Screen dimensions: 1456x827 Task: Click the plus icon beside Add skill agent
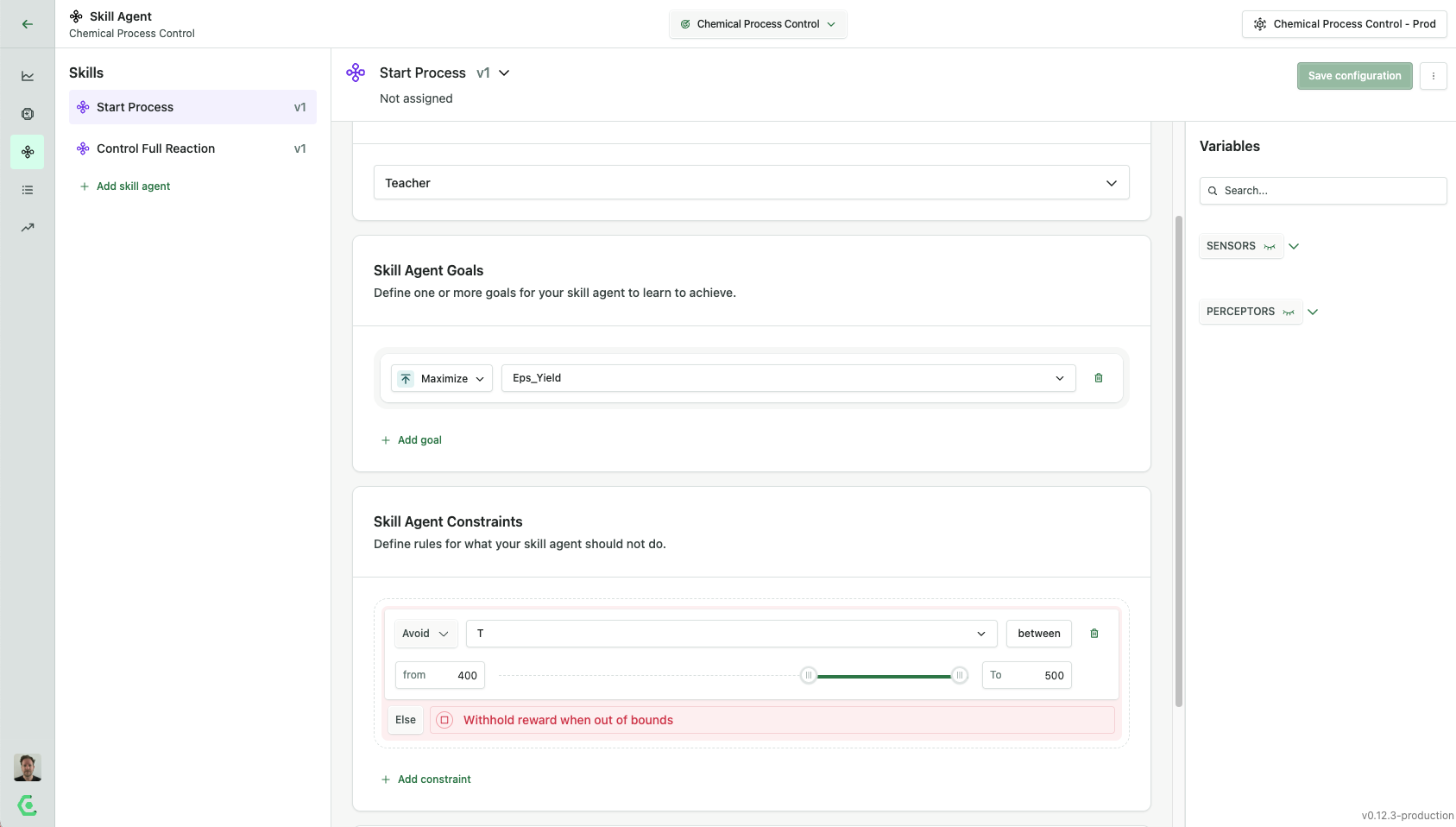tap(85, 186)
